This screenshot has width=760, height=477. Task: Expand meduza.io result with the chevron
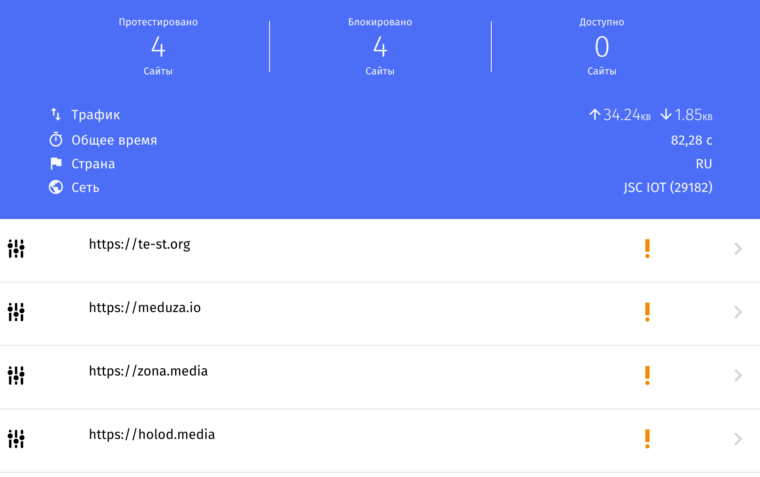tap(738, 312)
